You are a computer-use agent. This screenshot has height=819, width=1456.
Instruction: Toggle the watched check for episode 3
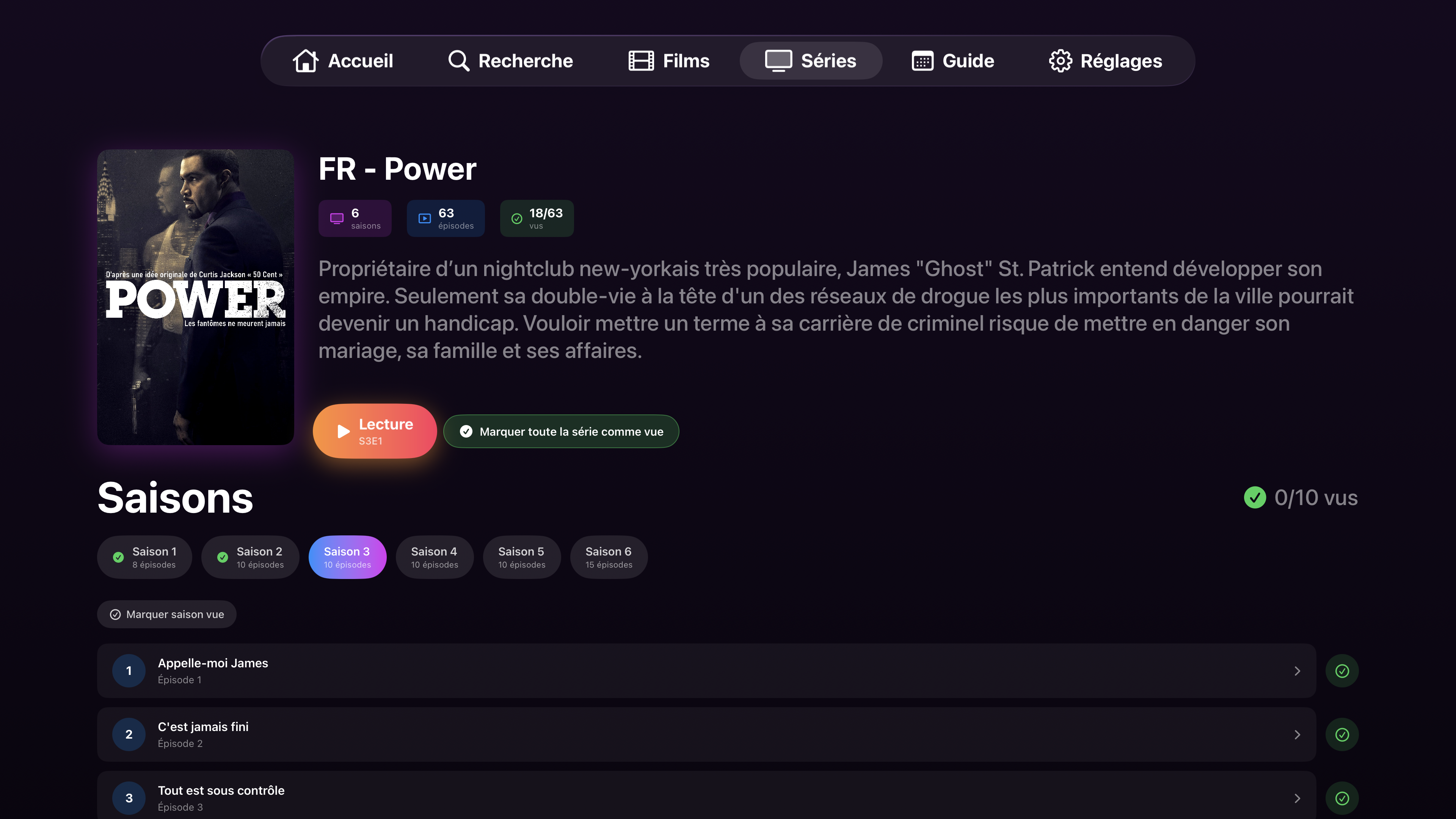tap(1342, 797)
